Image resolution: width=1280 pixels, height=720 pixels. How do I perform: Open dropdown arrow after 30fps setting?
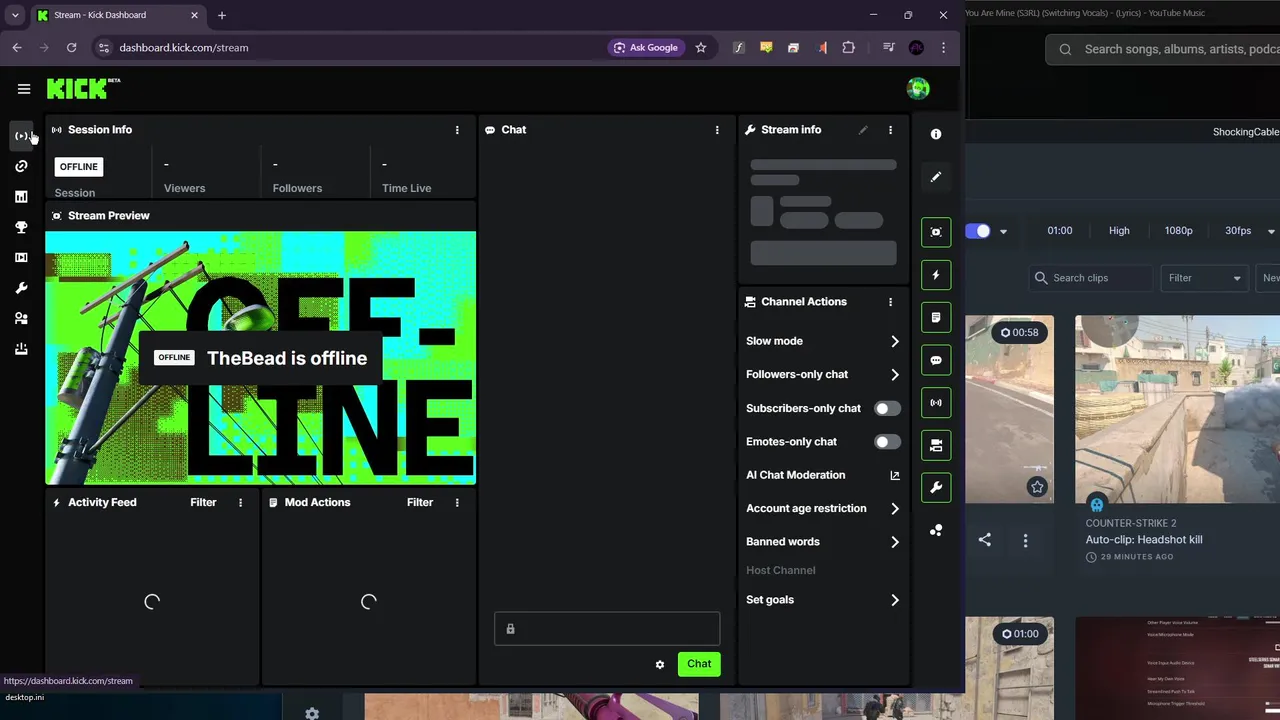coord(1271,232)
